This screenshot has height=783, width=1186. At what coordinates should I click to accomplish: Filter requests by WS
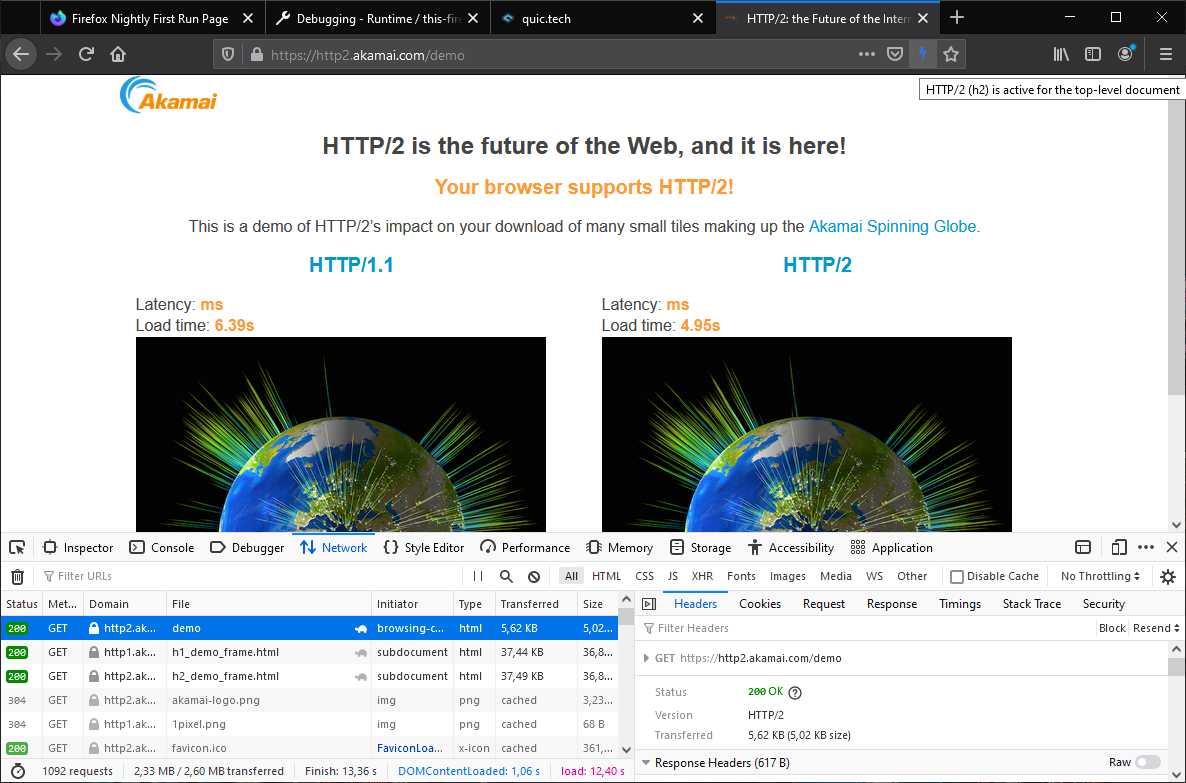874,576
